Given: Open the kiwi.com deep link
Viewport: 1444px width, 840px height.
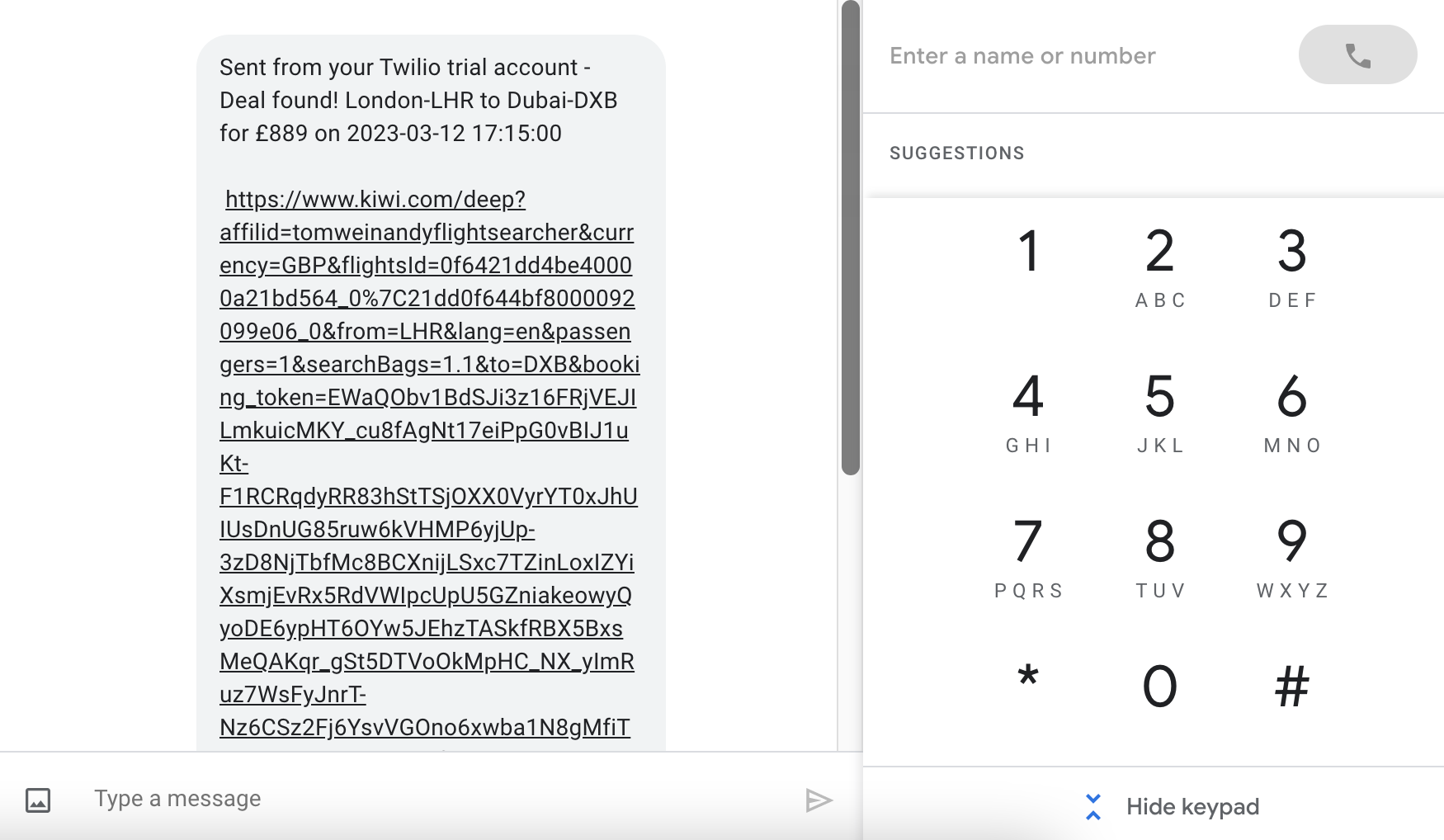Looking at the screenshot, I should tap(428, 463).
